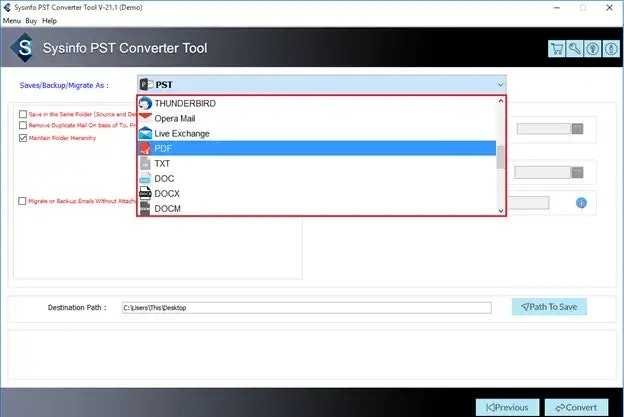The width and height of the screenshot is (624, 417).
Task: Click the Thunderbird icon in format list
Action: (145, 103)
